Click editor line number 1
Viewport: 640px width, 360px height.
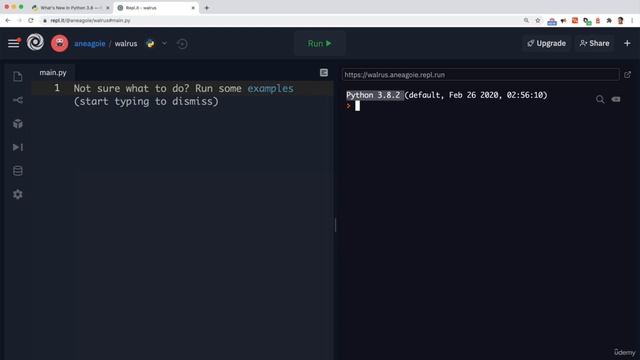57,88
